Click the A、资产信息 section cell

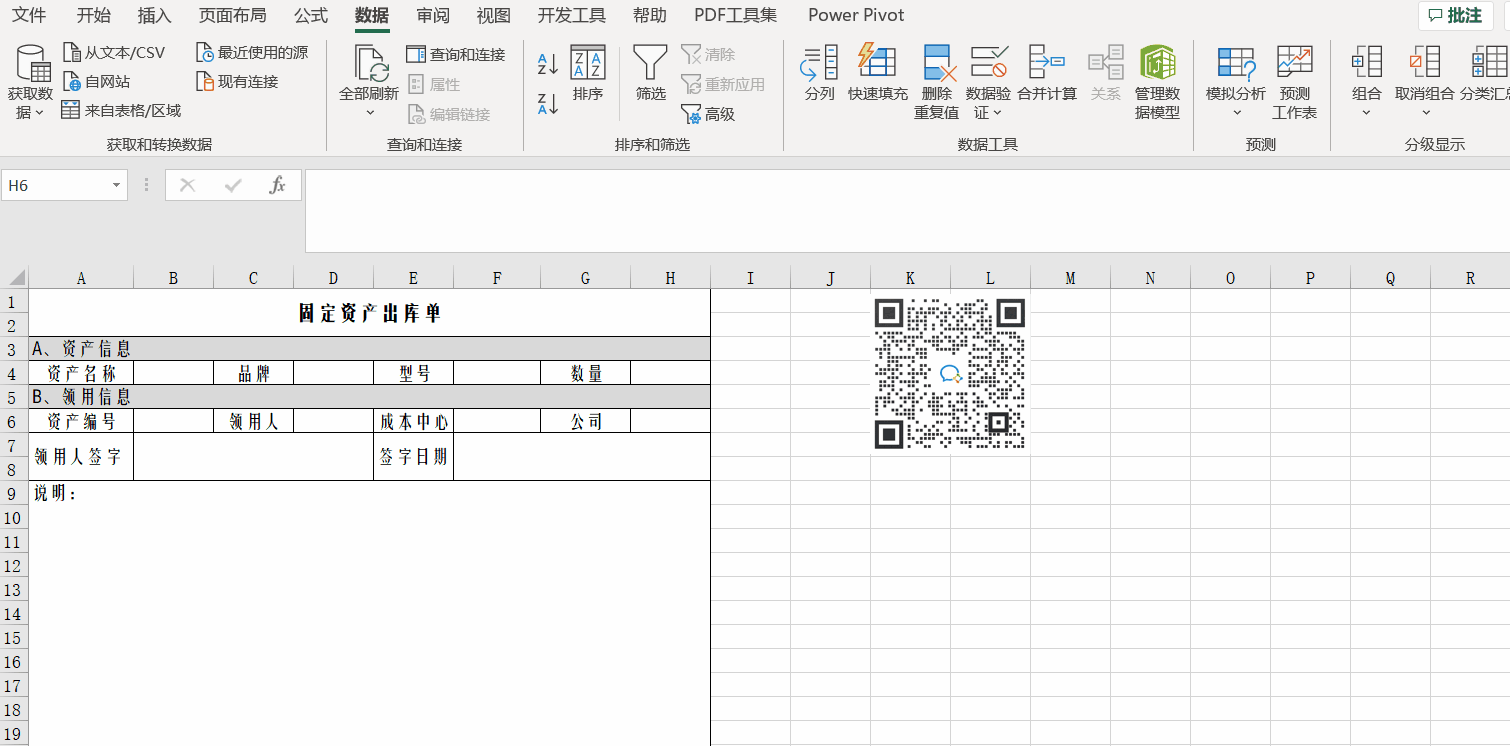pos(369,349)
